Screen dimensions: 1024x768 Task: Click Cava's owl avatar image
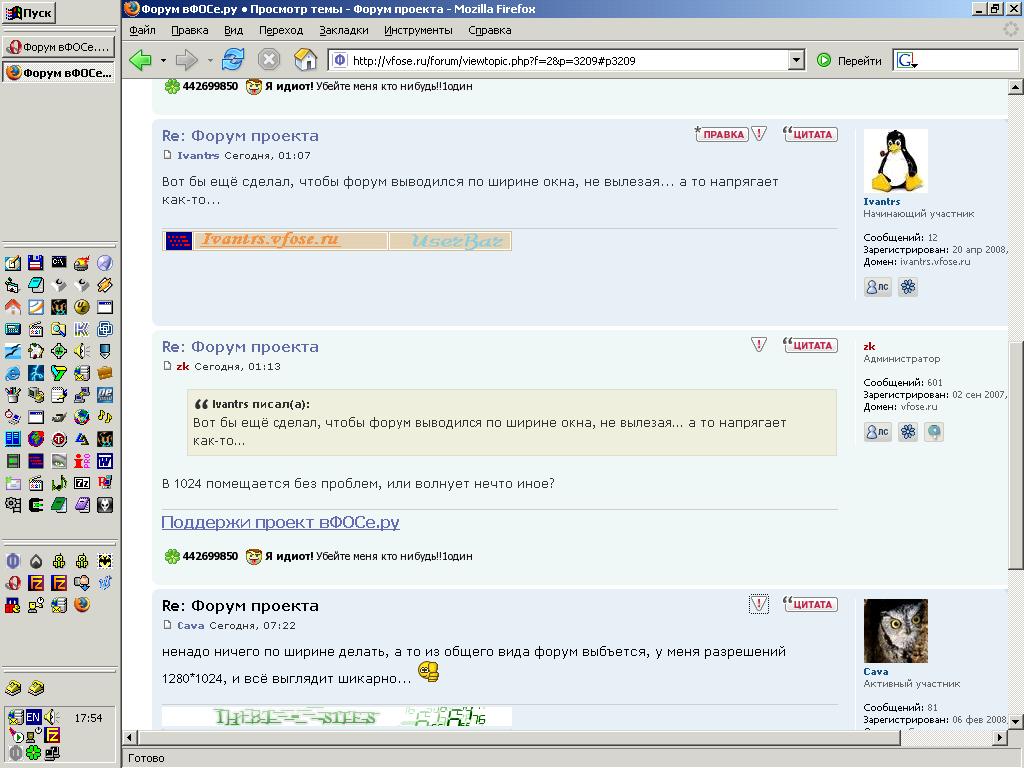click(895, 631)
